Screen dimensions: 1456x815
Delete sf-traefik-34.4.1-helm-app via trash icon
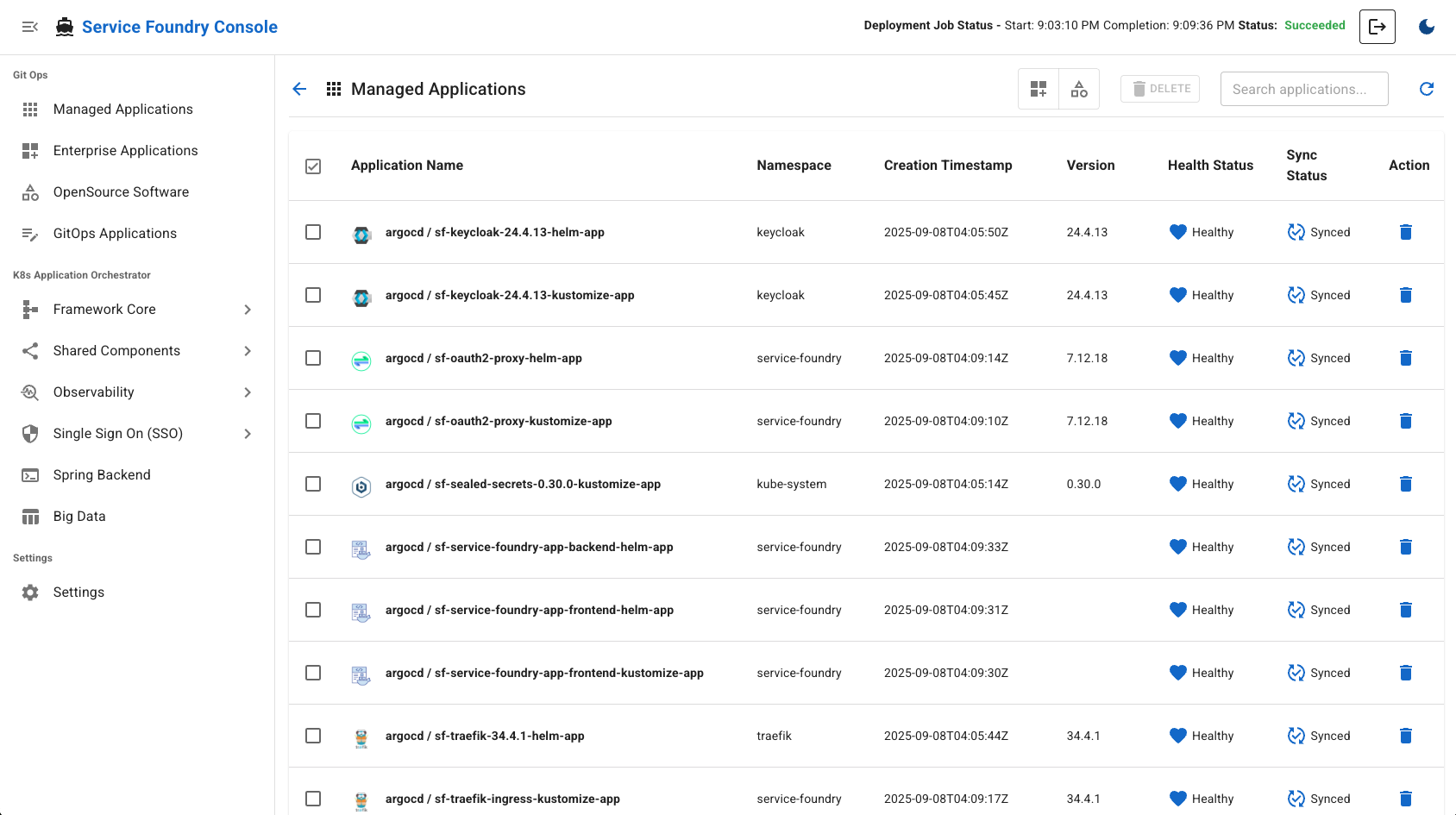(1406, 736)
